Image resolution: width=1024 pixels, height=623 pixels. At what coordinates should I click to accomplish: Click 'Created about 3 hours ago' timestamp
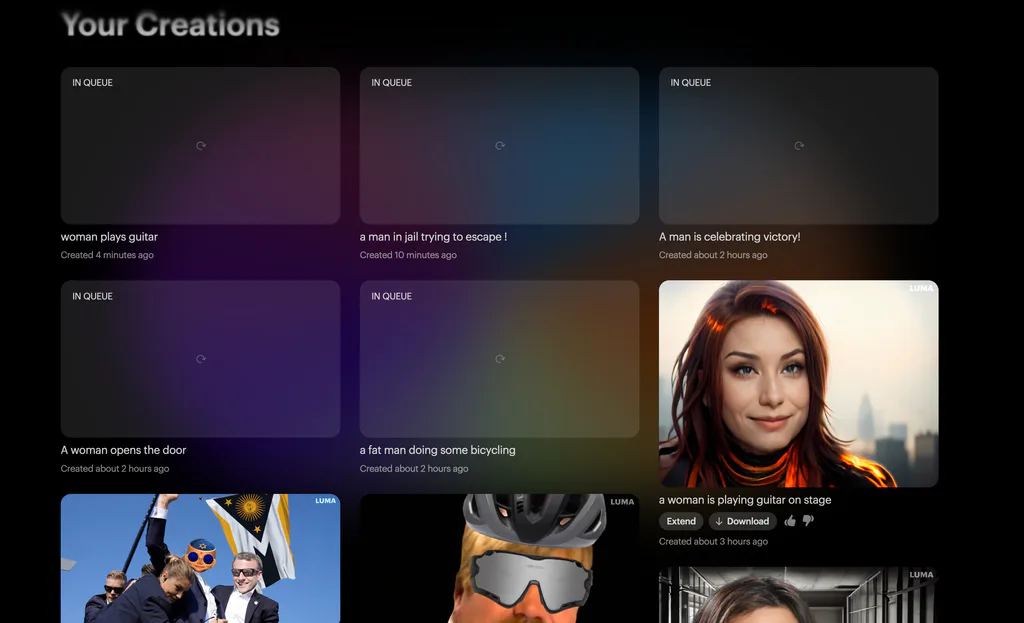[713, 541]
